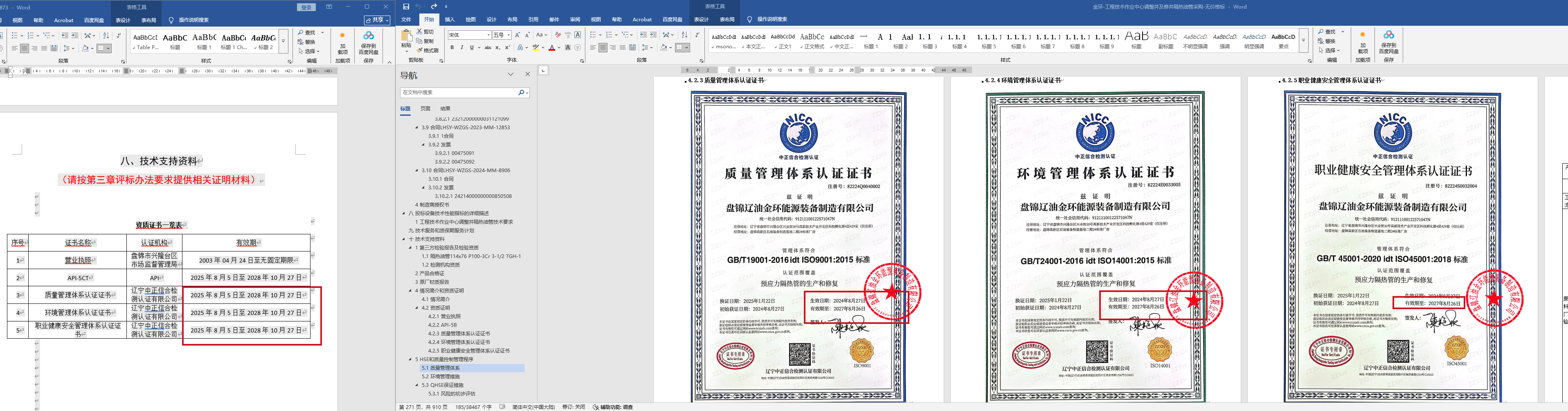Click the 保存到百度网盘 cloud icon in the 金环 window
Screen dimensions: 1568x411
tap(1388, 35)
